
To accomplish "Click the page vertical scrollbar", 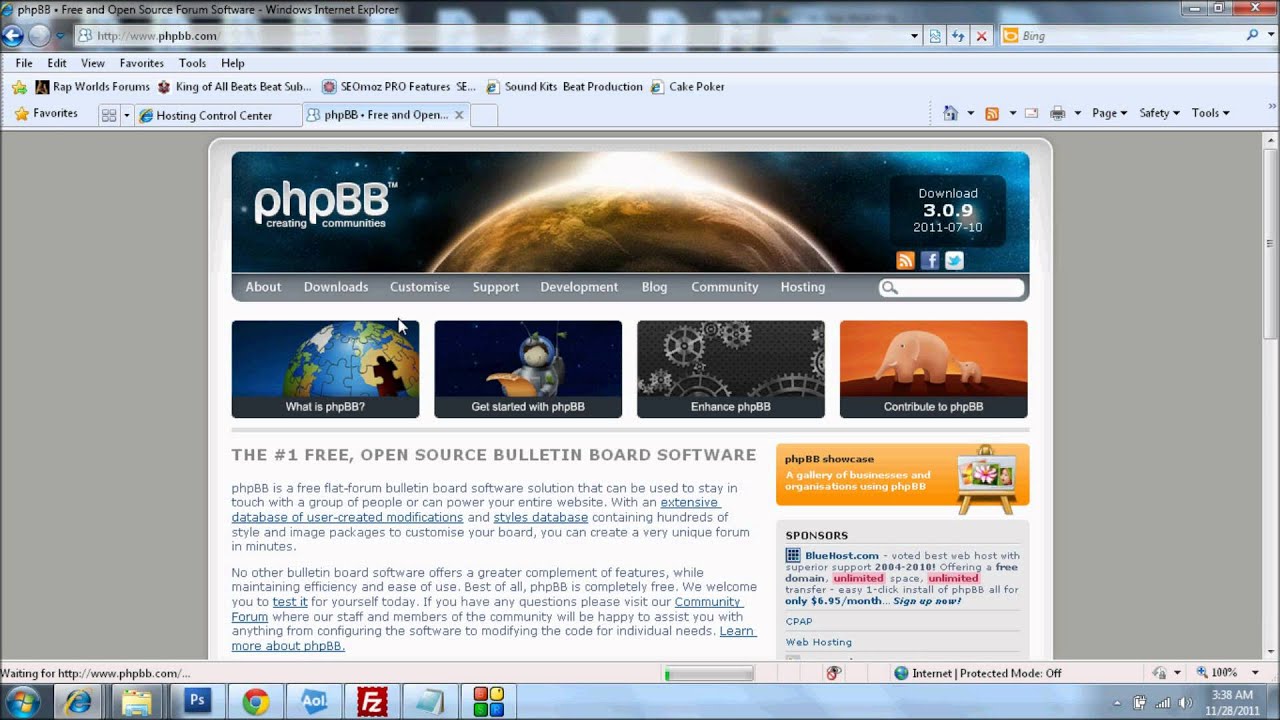I will pos(1271,395).
